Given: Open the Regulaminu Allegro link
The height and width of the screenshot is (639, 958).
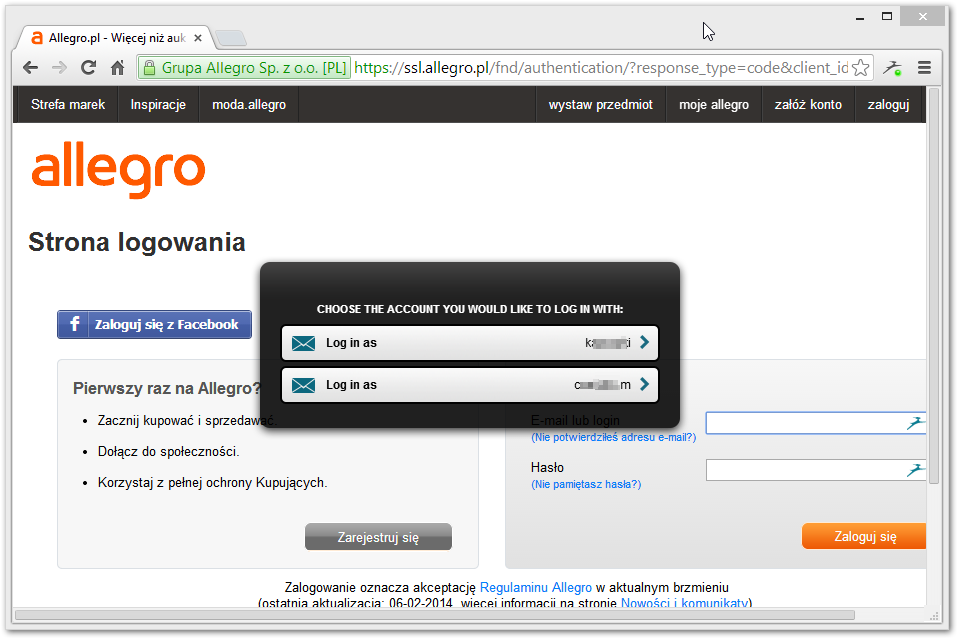Looking at the screenshot, I should coord(536,588).
